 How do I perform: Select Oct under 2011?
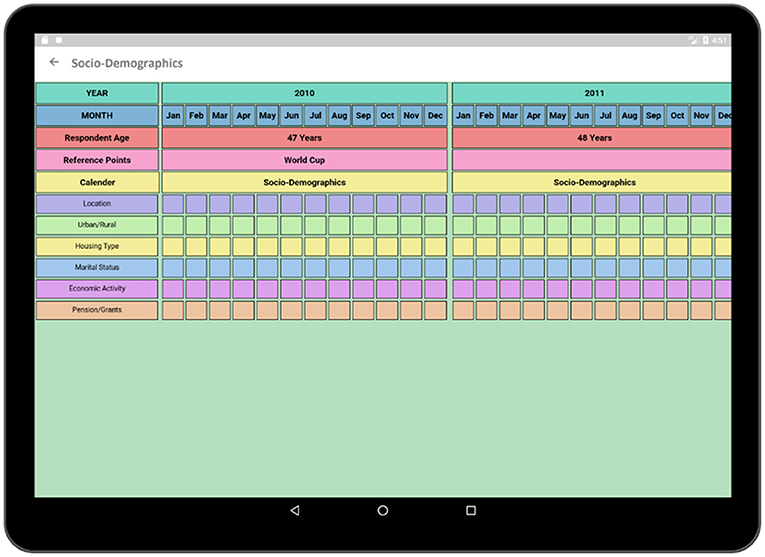[x=677, y=116]
